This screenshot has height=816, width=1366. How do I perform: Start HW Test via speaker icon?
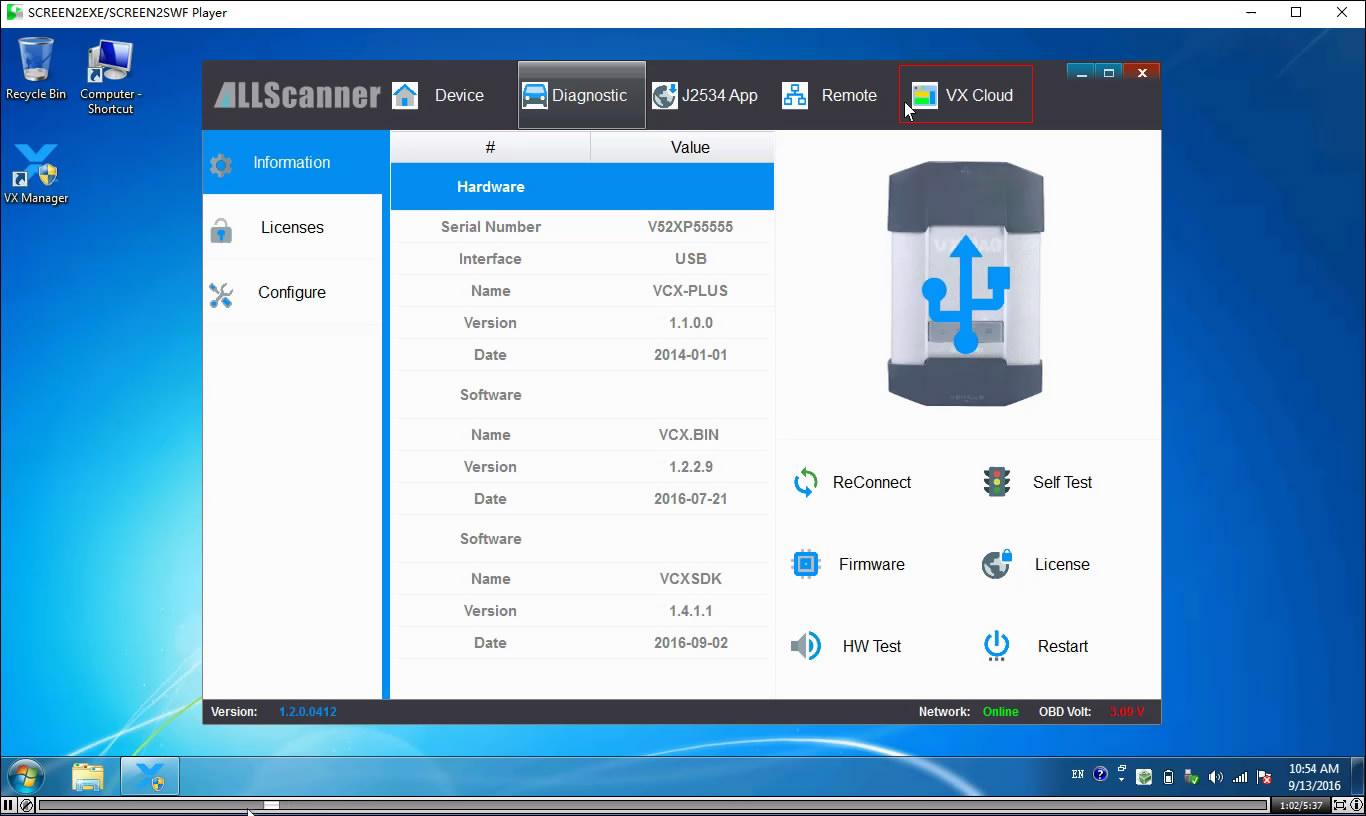tap(805, 646)
